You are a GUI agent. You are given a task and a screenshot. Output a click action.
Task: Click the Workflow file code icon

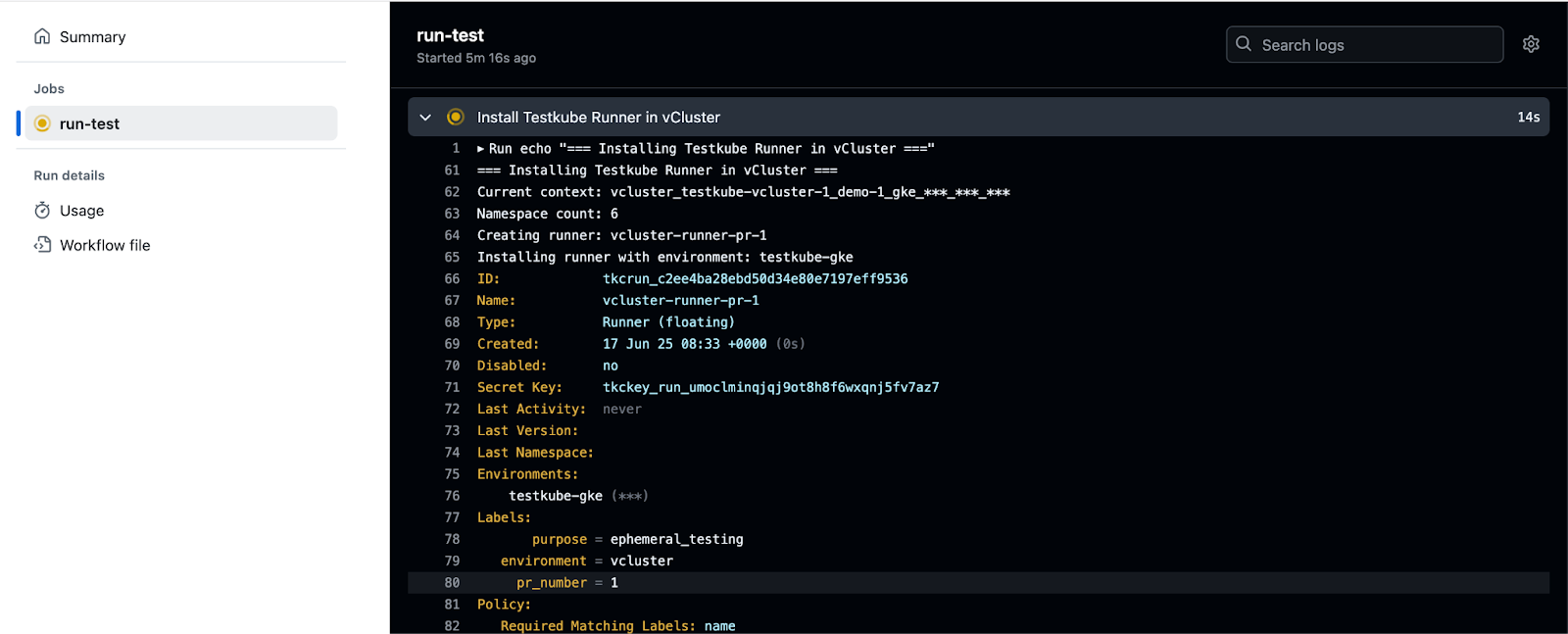pos(42,245)
